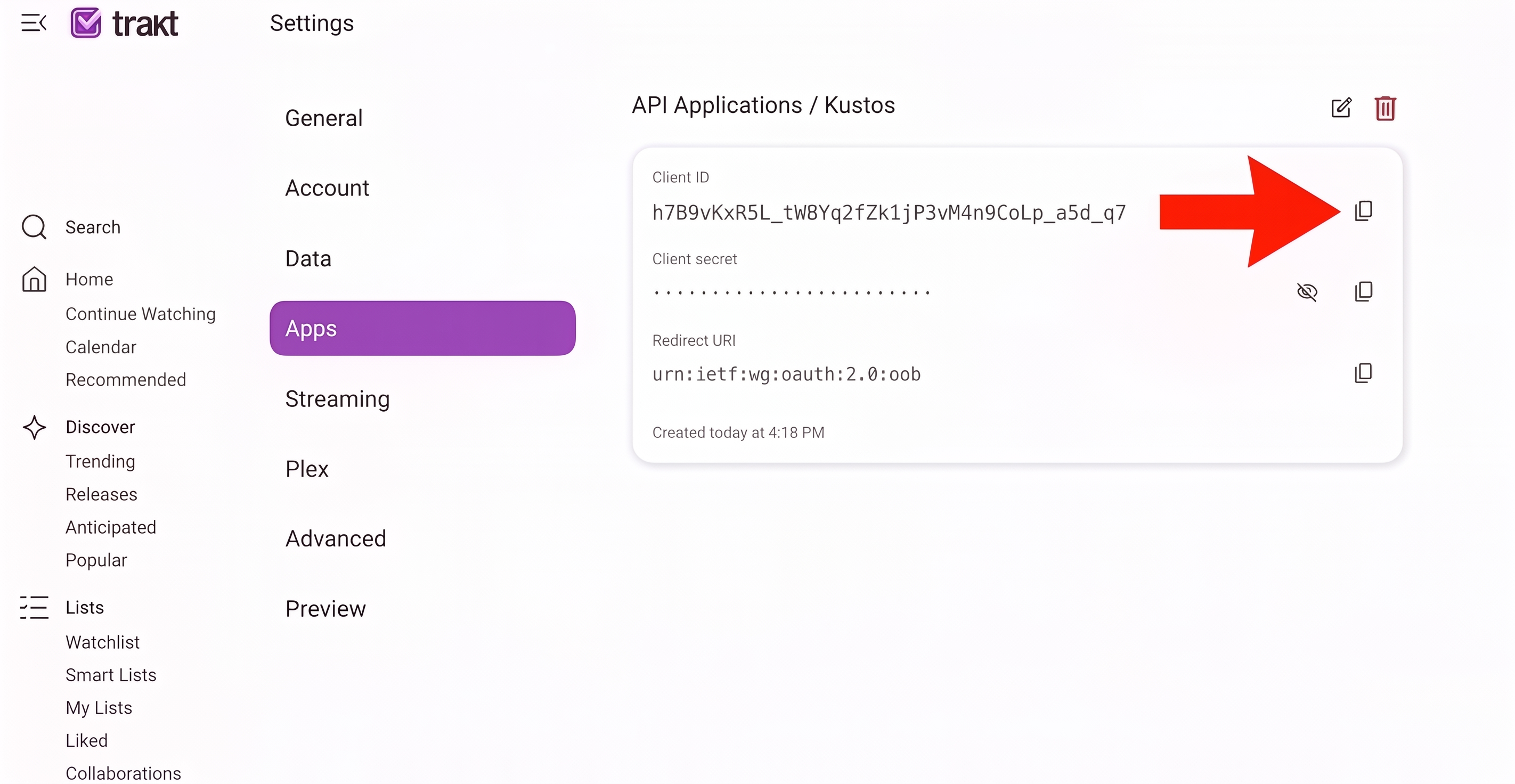Open Collaborations in Lists
This screenshot has width=1515, height=784.
click(x=124, y=773)
